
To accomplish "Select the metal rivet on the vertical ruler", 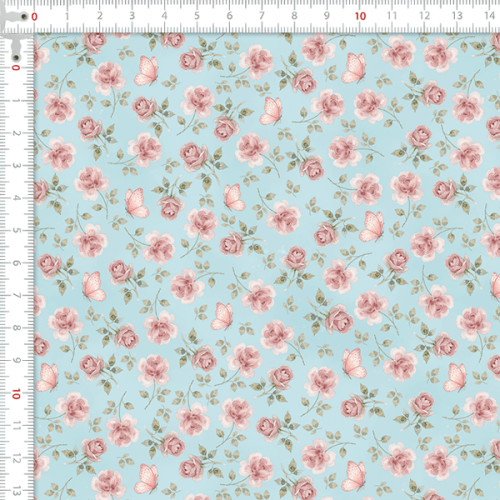I will click(15, 58).
